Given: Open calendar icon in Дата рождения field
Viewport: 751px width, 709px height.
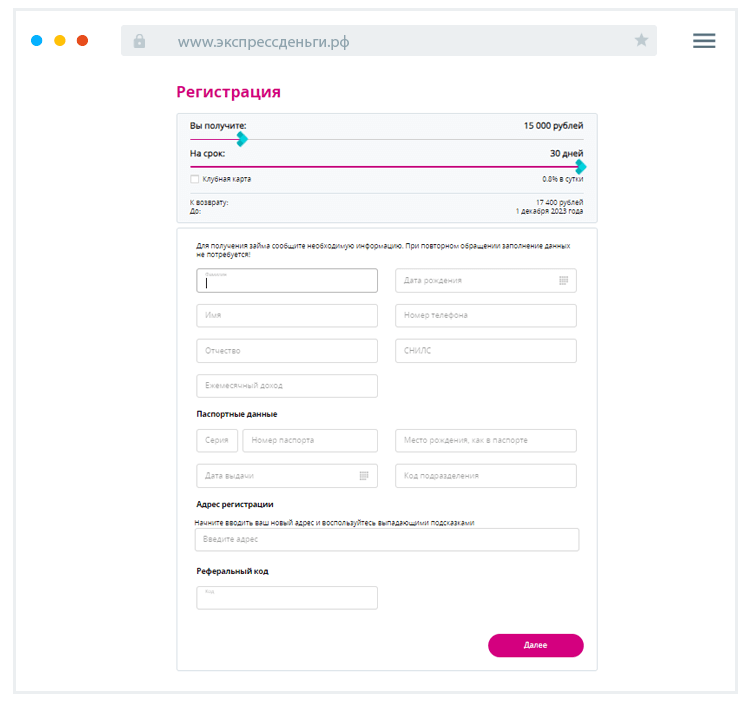Looking at the screenshot, I should (x=564, y=281).
